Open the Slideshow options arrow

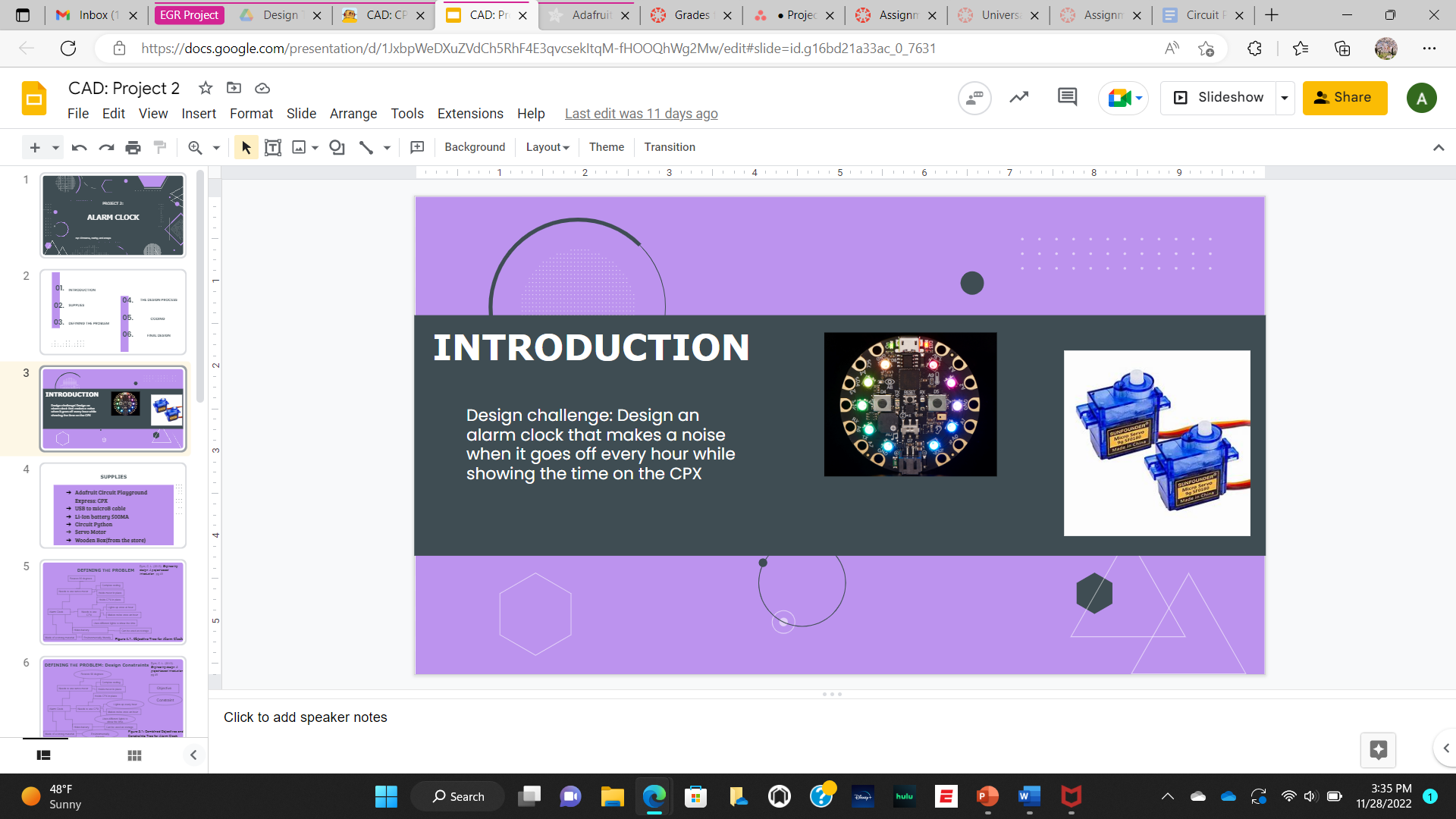point(1285,98)
